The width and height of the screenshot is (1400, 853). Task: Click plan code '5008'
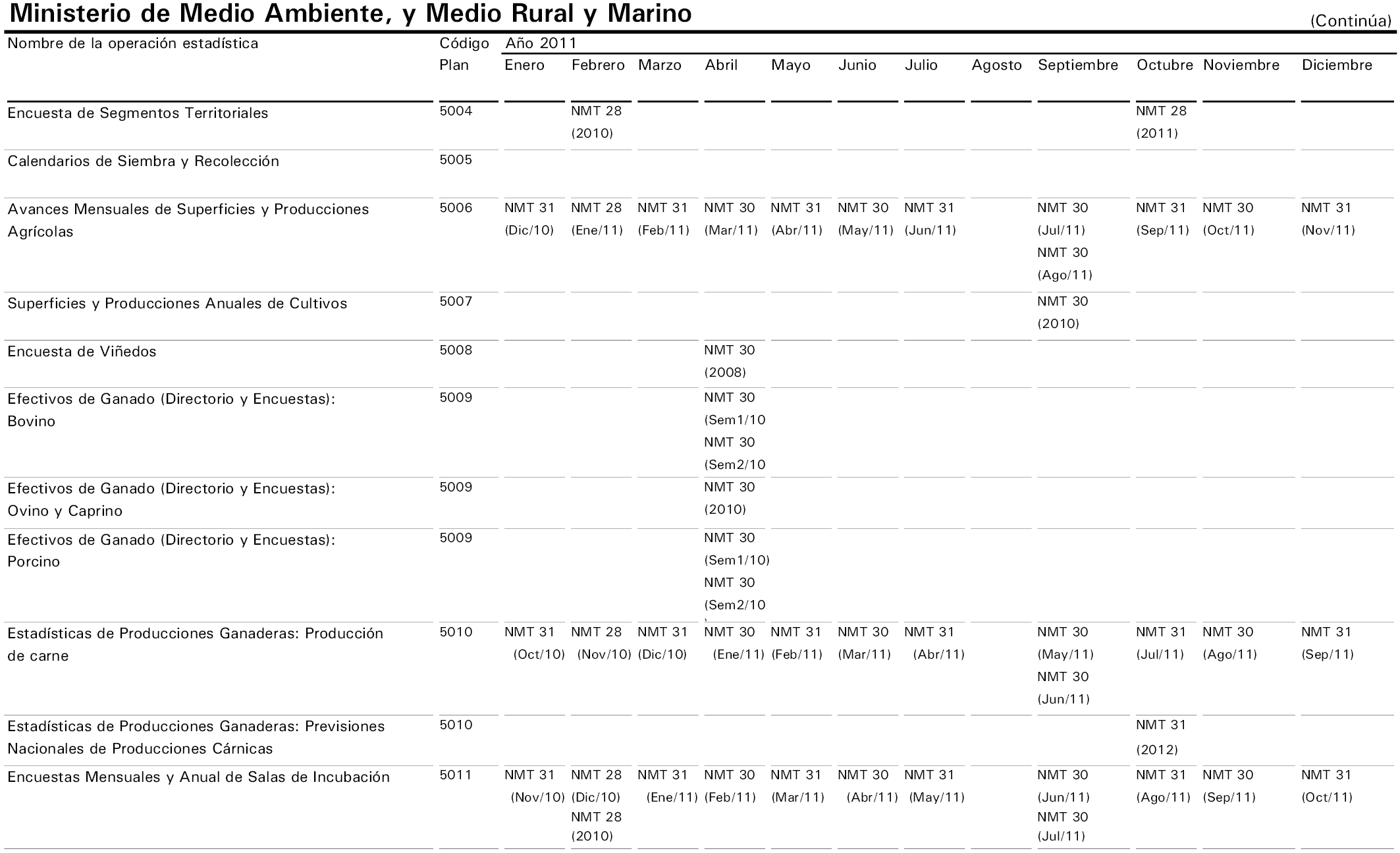[456, 350]
